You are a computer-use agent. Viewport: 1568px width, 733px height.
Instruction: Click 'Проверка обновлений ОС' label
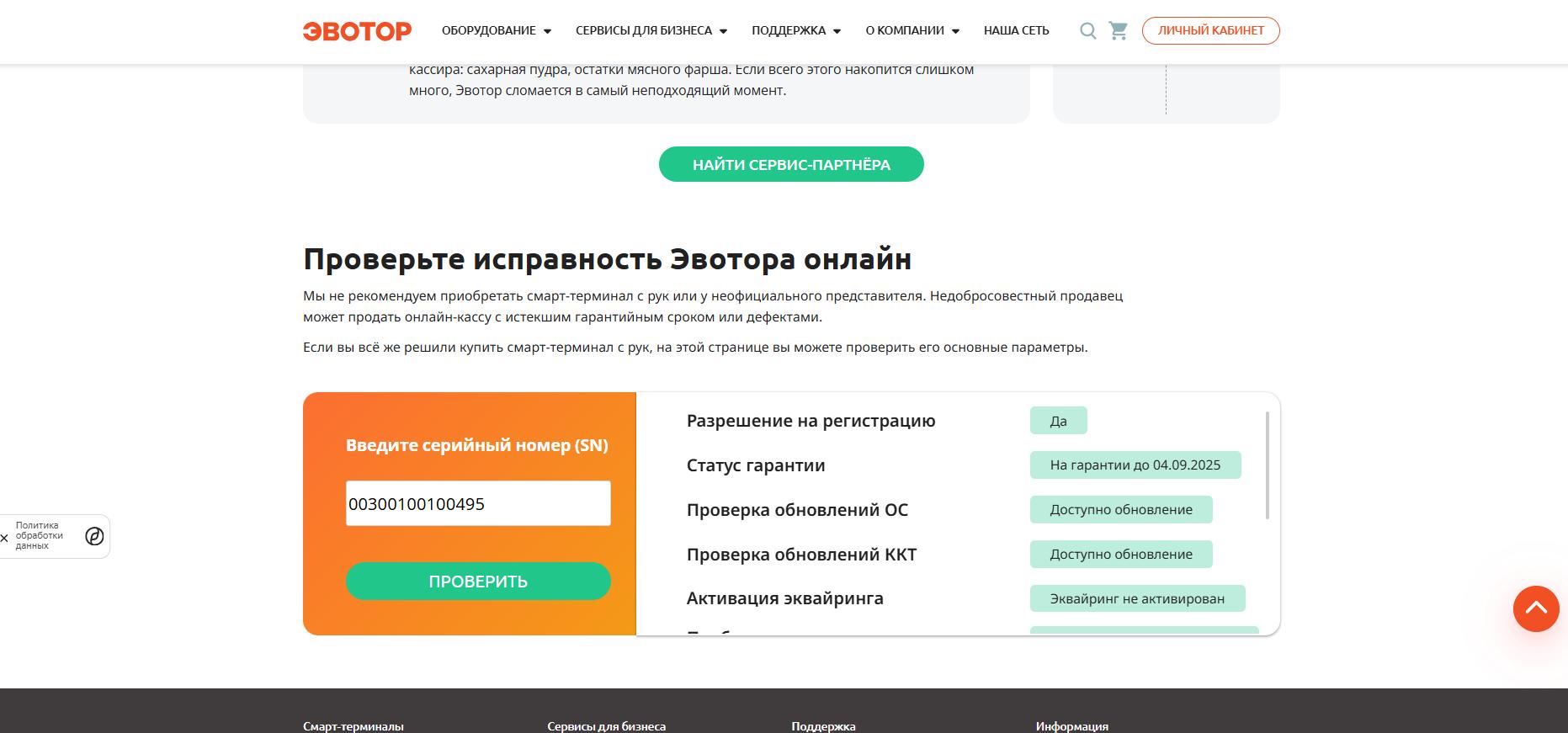tap(798, 510)
